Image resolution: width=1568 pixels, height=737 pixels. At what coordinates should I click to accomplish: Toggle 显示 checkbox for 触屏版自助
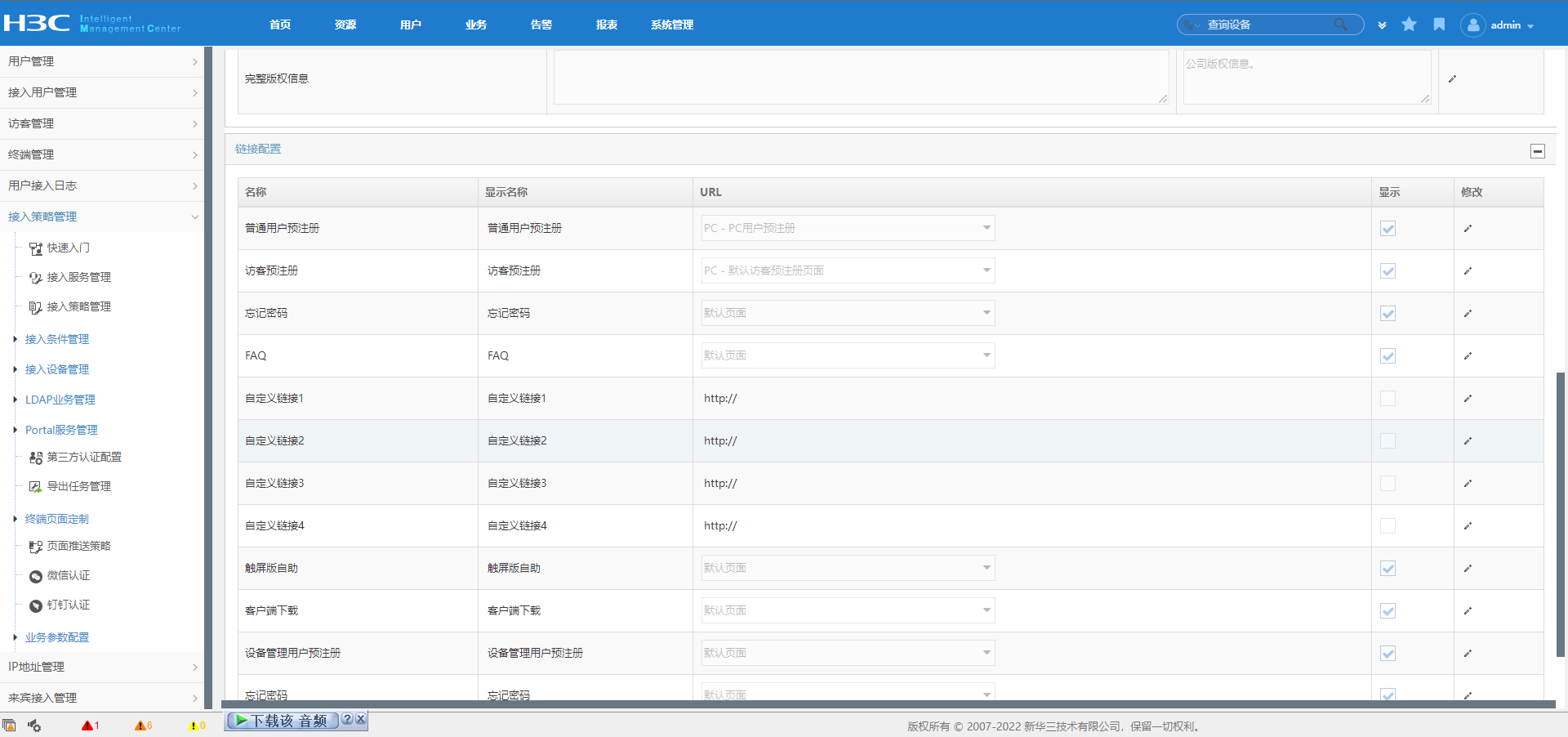click(1388, 569)
